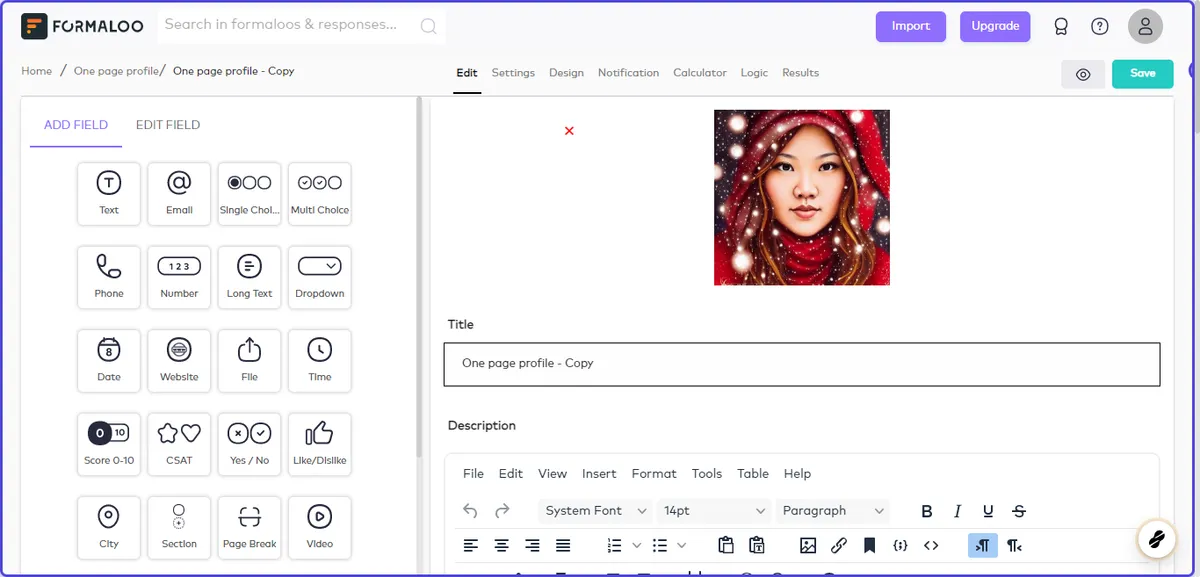Switch to the Calculator tab
This screenshot has height=577, width=1200.
(700, 73)
